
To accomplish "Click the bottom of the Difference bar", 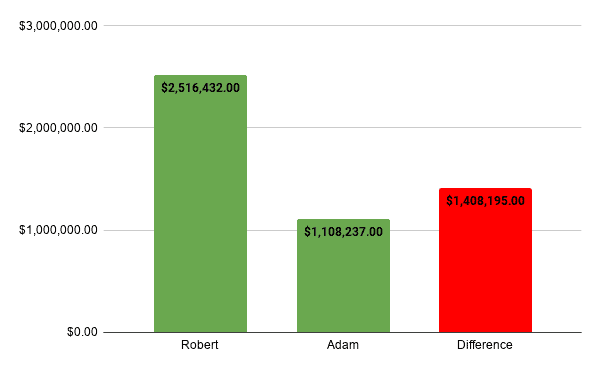I will pyautogui.click(x=485, y=328).
